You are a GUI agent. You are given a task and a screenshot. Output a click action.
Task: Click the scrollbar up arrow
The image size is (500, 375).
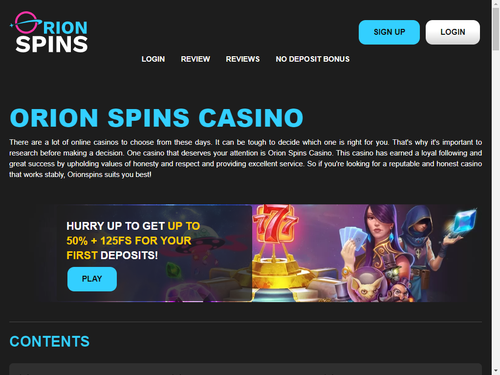tap(496, 3)
